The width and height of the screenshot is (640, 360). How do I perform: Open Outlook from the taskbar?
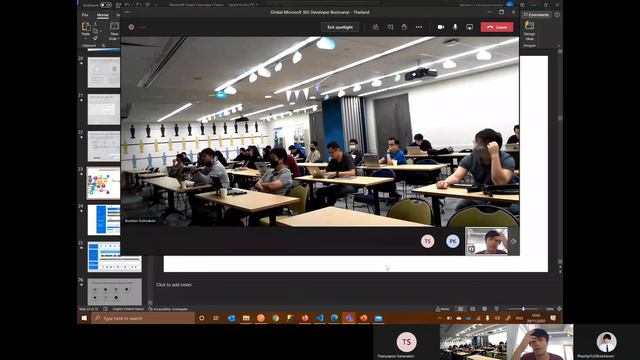click(x=231, y=318)
